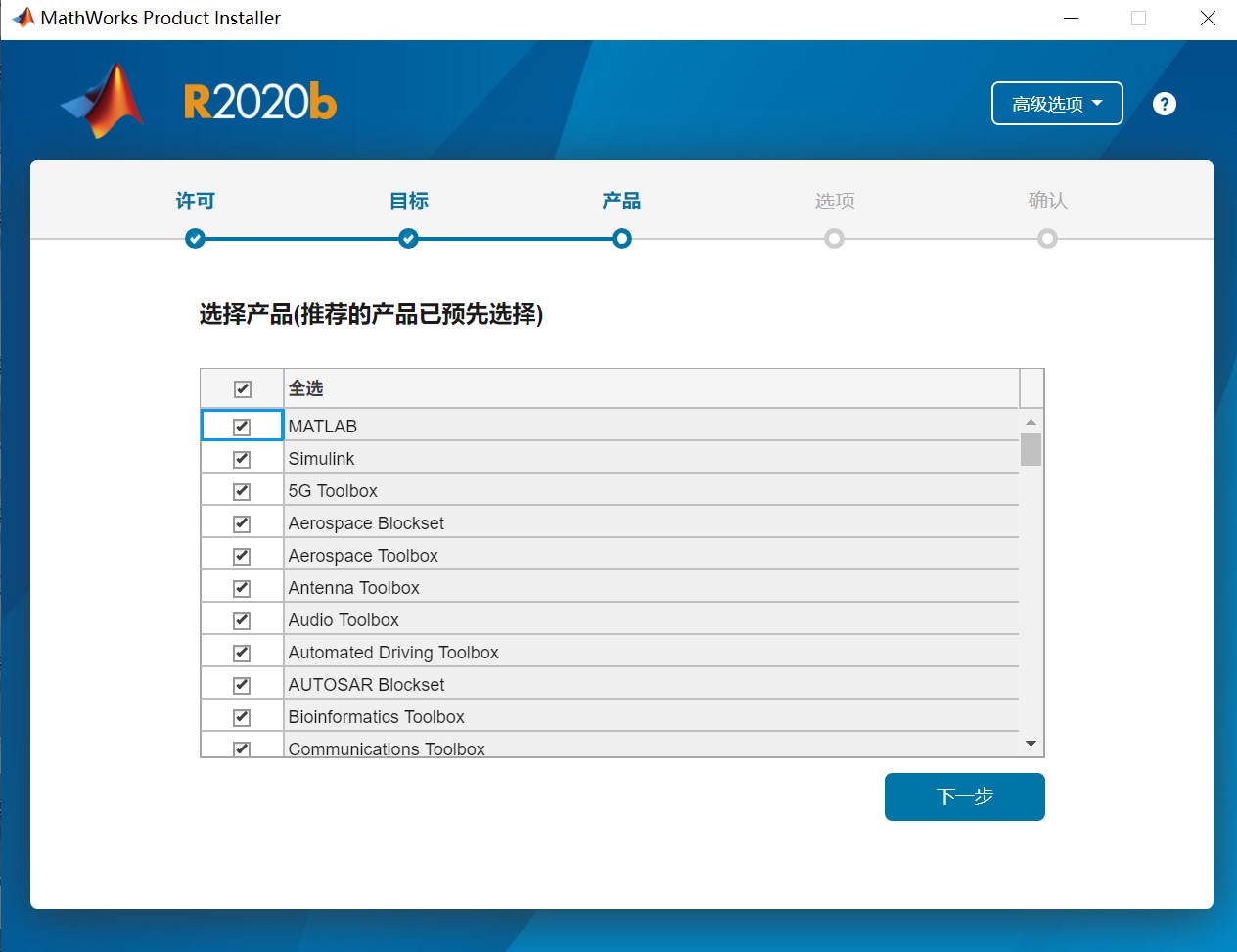Select the Communications Toolbox row name
Viewport: 1237px width, 952px height.
[387, 748]
